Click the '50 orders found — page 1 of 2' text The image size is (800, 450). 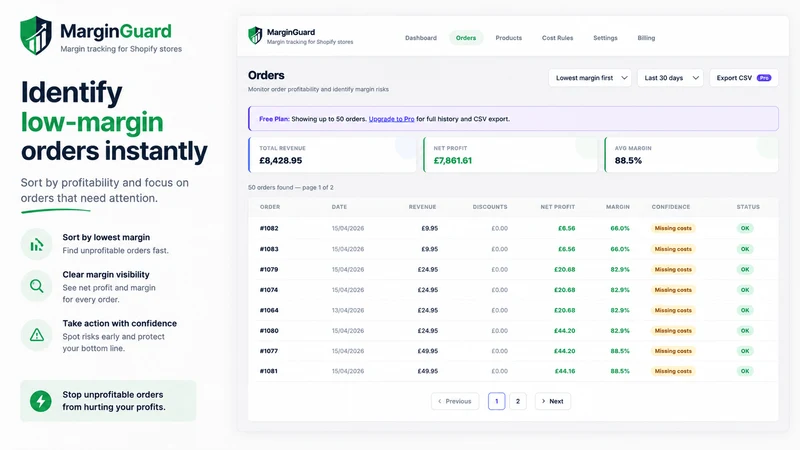coord(291,187)
